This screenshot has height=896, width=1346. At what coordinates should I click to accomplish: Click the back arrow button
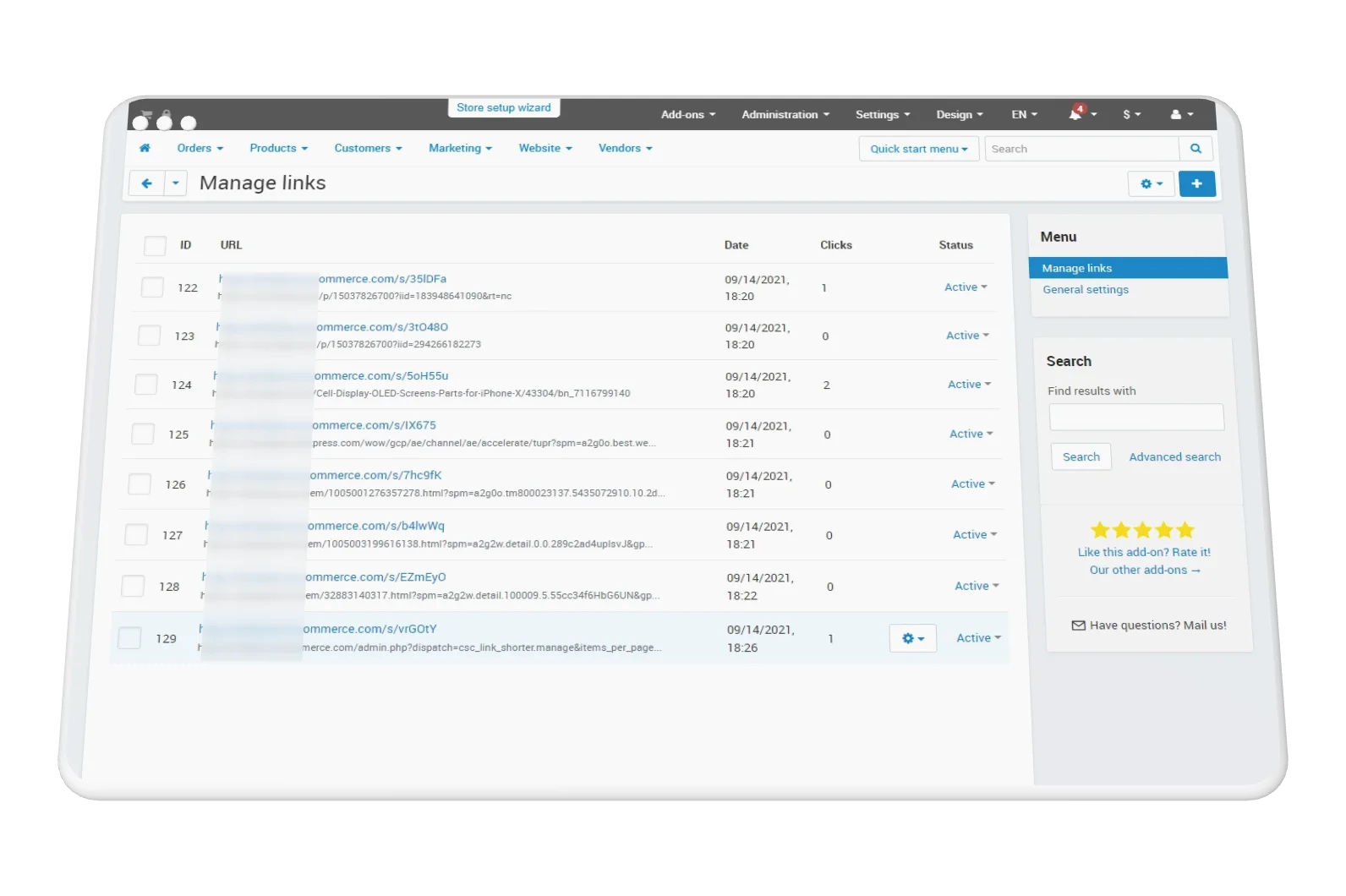147,183
